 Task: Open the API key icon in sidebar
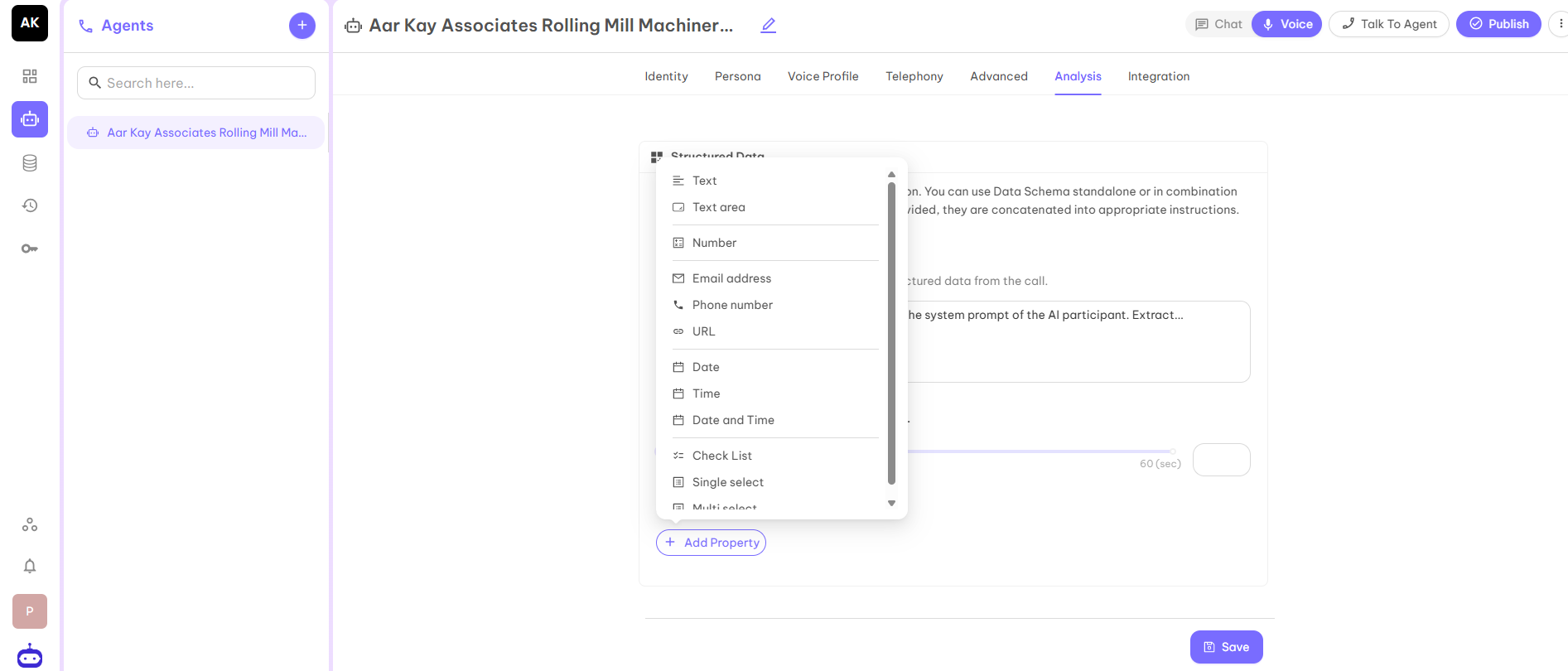(30, 249)
